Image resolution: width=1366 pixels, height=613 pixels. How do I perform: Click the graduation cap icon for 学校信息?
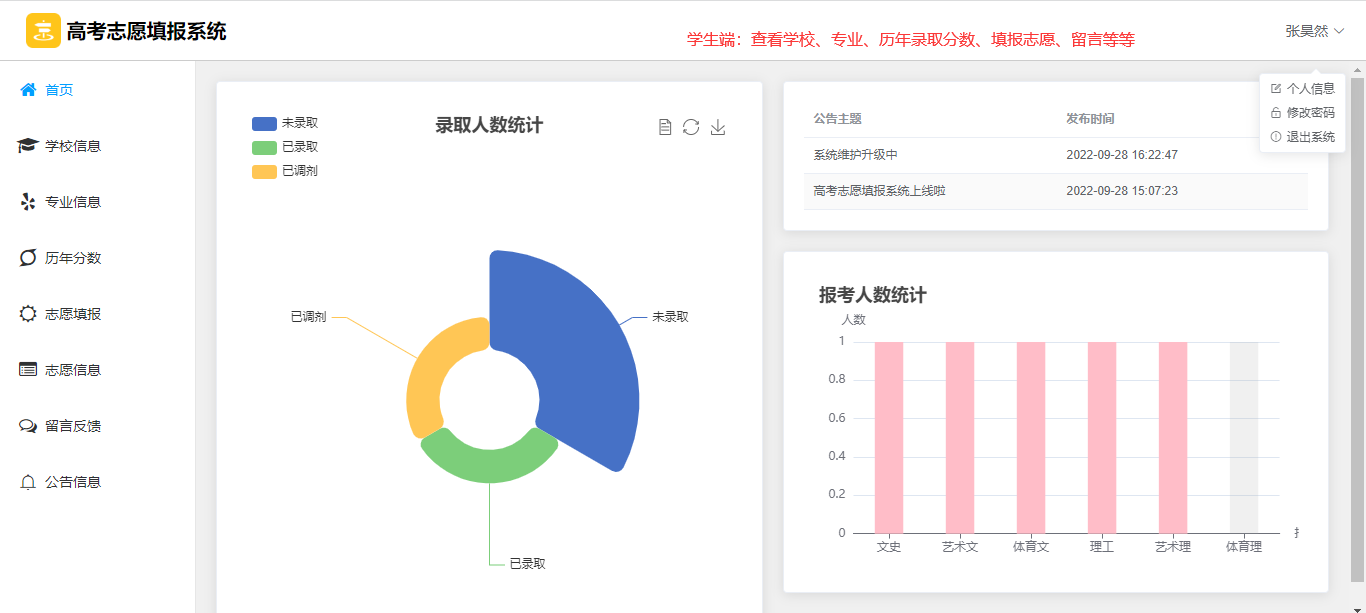pos(28,146)
